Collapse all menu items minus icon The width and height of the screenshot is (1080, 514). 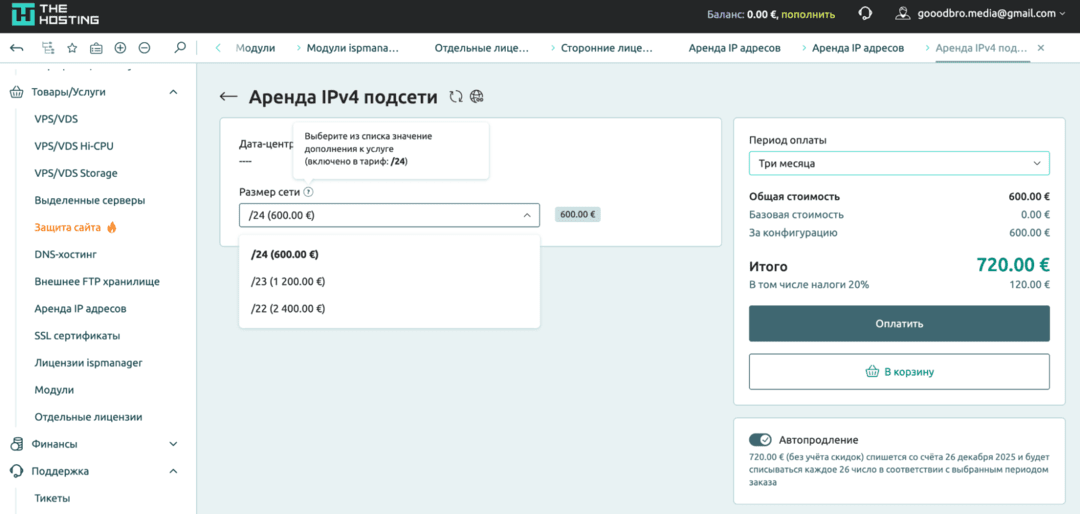(144, 48)
